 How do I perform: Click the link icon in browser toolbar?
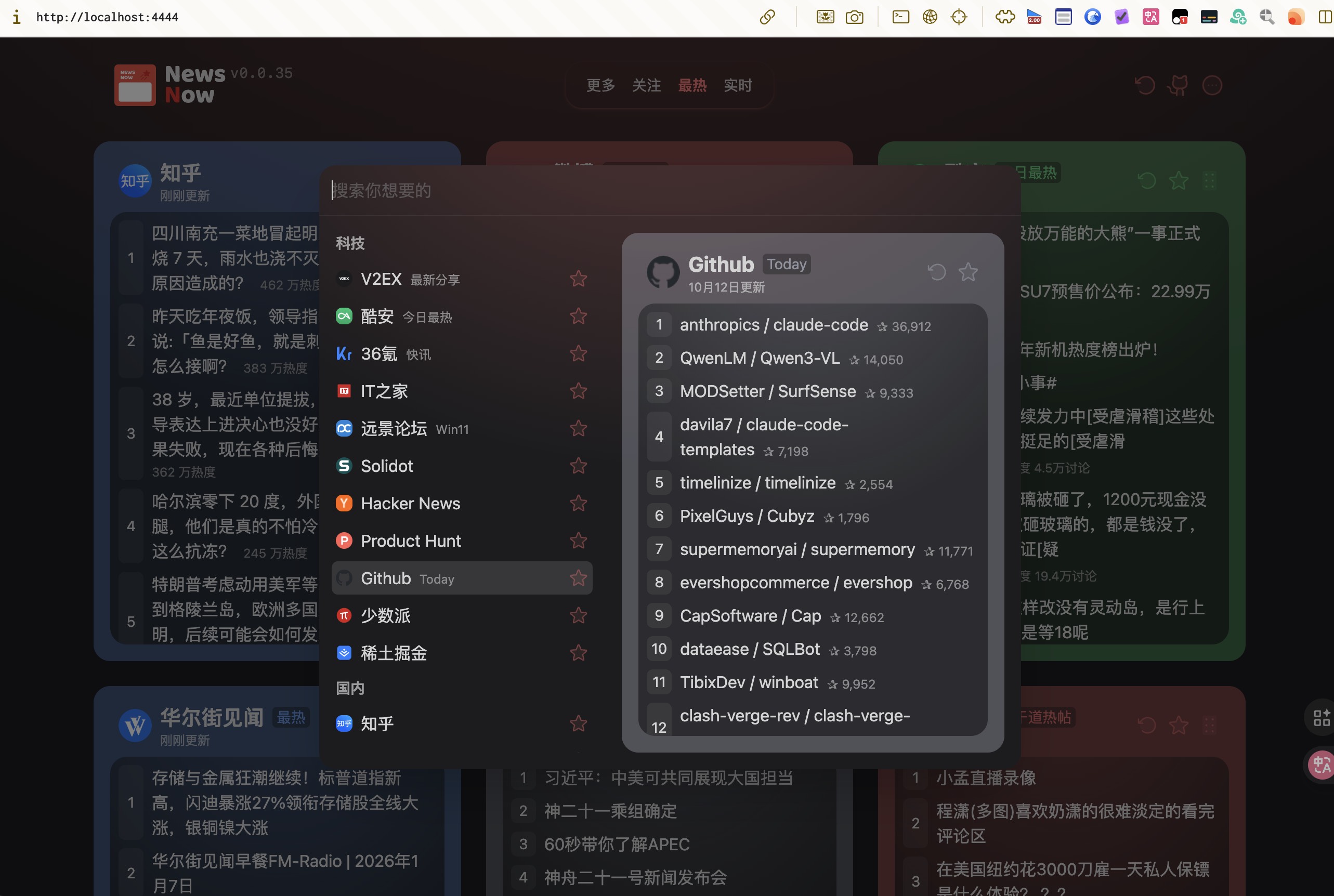pyautogui.click(x=767, y=17)
